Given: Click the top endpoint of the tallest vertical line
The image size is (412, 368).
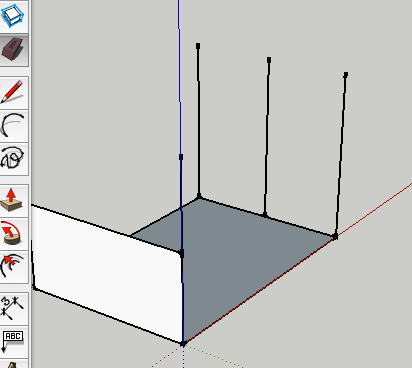Looking at the screenshot, I should click(x=198, y=46).
